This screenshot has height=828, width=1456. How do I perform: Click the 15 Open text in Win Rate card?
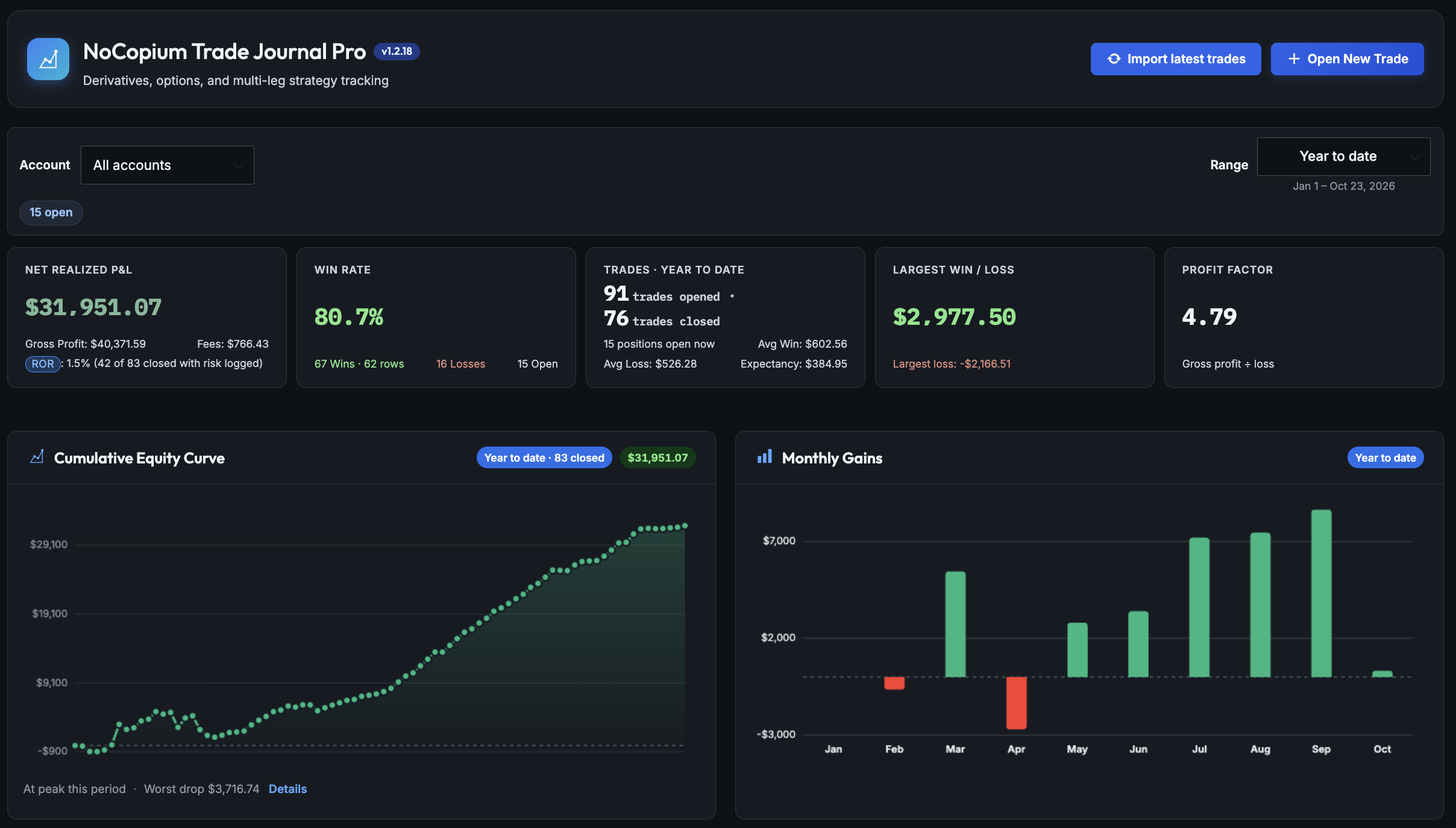[538, 364]
